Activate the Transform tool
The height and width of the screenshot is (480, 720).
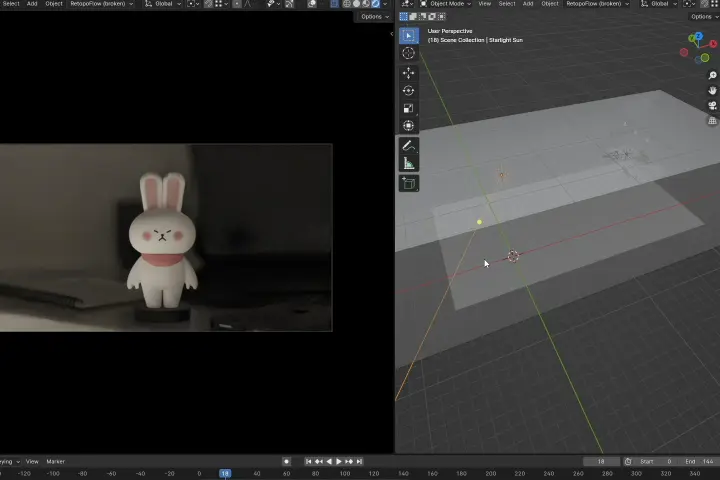click(x=409, y=126)
